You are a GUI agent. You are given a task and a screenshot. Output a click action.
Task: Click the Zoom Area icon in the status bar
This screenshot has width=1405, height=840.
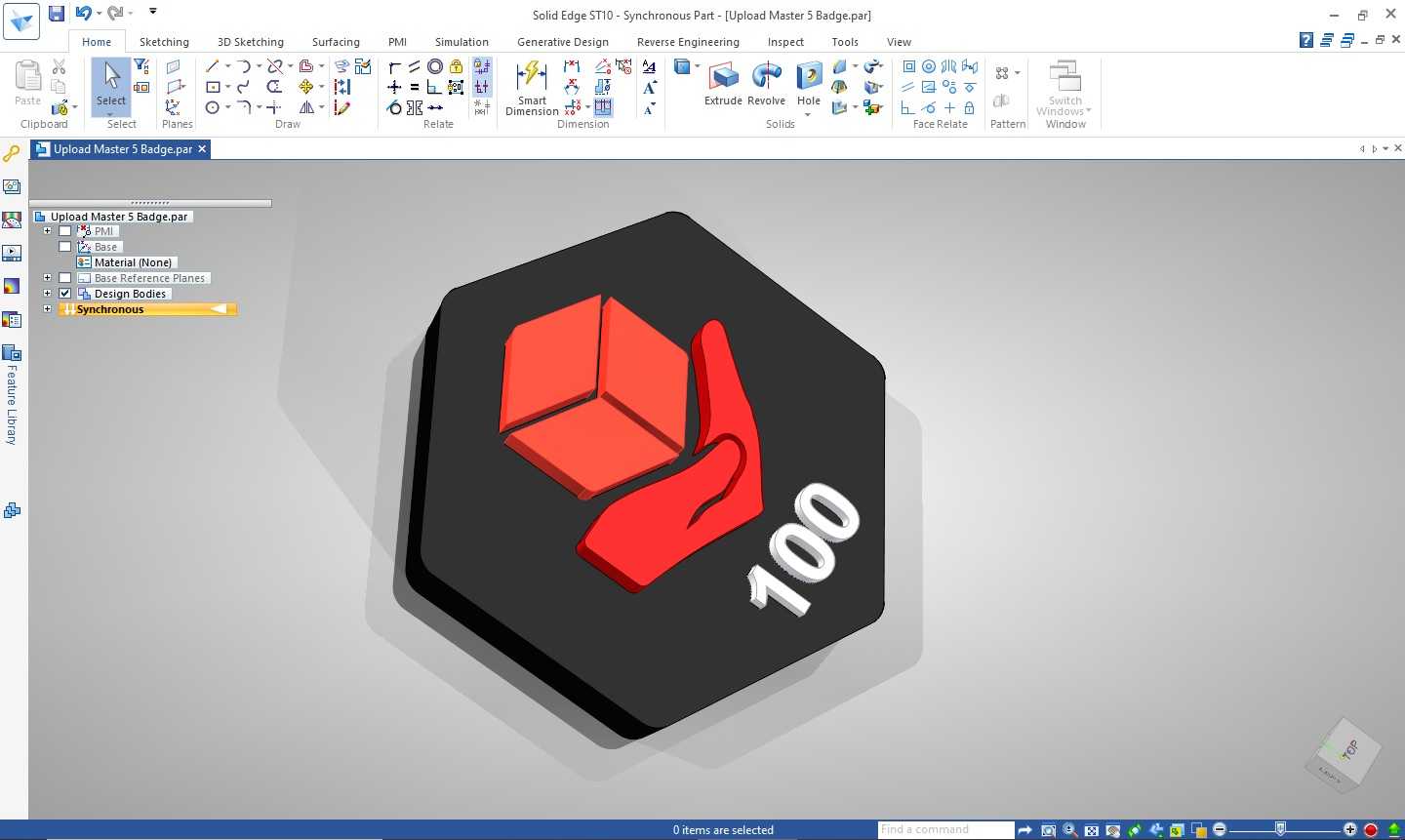point(1049,830)
